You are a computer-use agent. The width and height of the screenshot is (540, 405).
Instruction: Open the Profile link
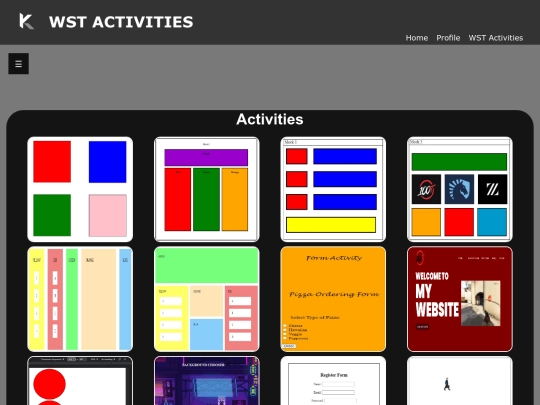(448, 38)
